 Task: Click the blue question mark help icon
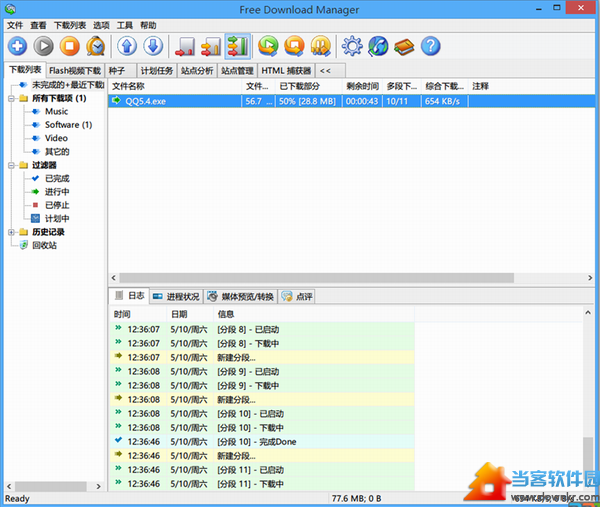[x=430, y=46]
